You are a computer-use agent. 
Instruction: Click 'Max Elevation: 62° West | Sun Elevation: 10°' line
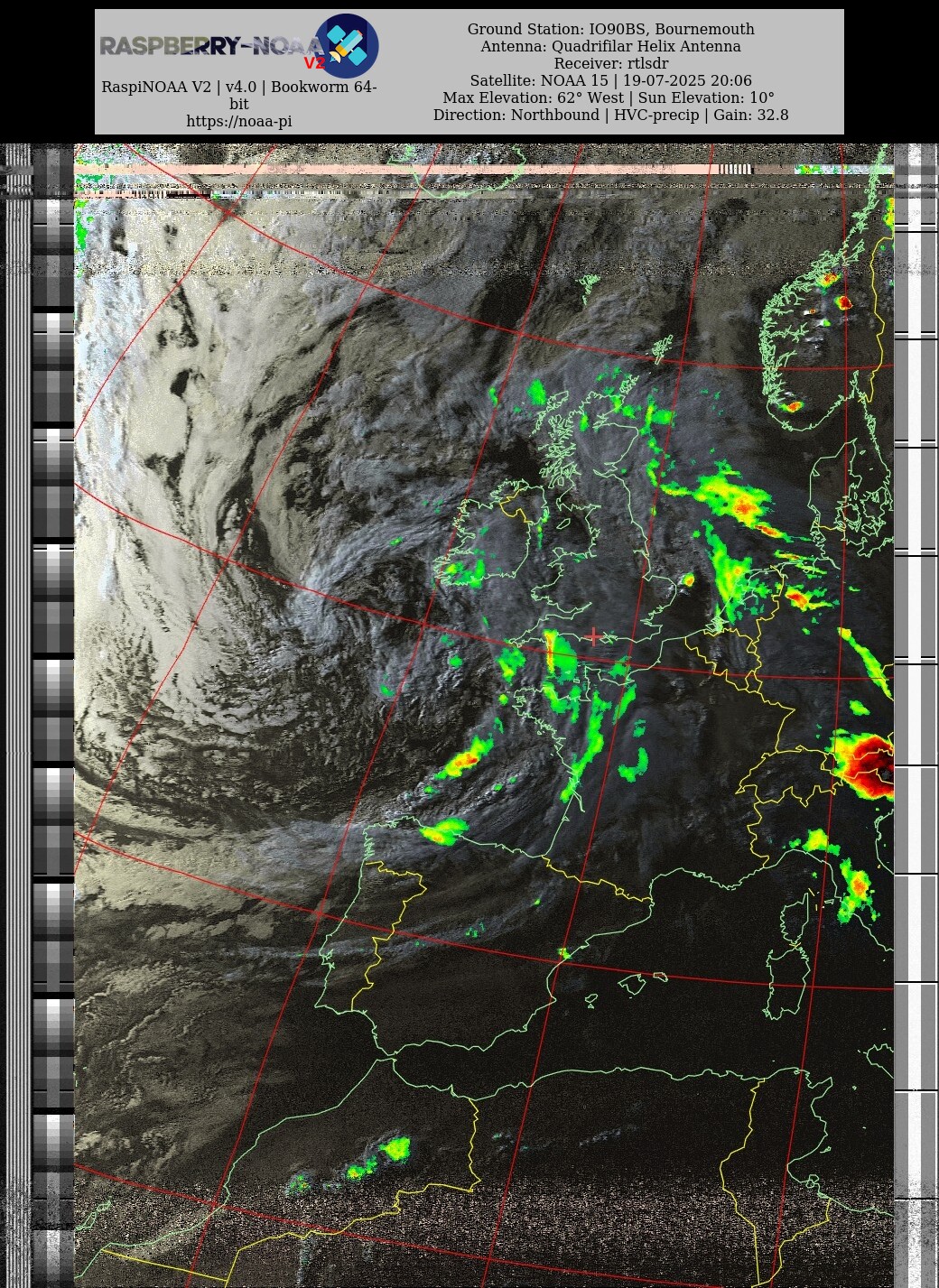pyautogui.click(x=609, y=97)
